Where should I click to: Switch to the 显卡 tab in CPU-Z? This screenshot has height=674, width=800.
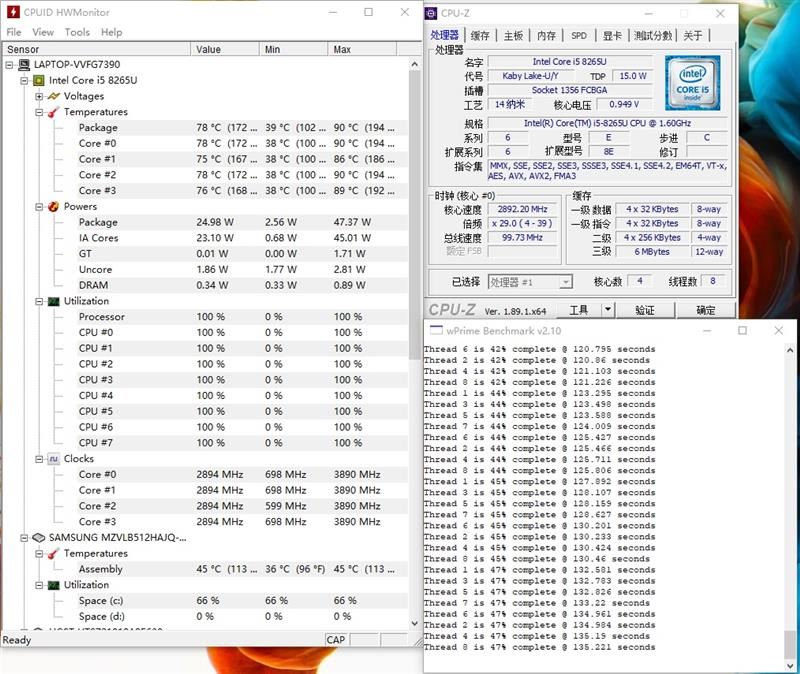[612, 35]
